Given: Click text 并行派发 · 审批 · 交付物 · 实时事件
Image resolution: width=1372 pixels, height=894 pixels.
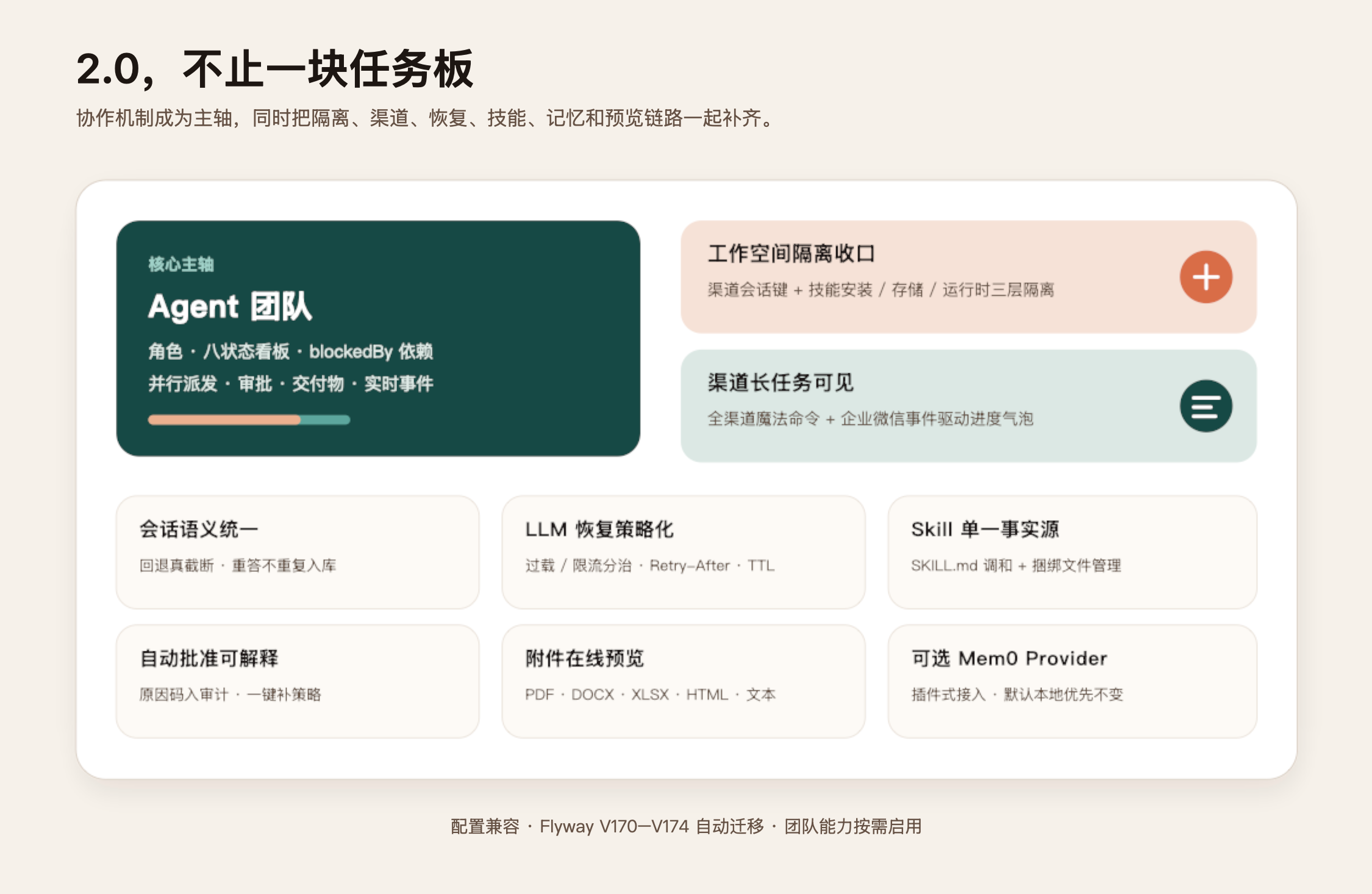Looking at the screenshot, I should coord(290,384).
